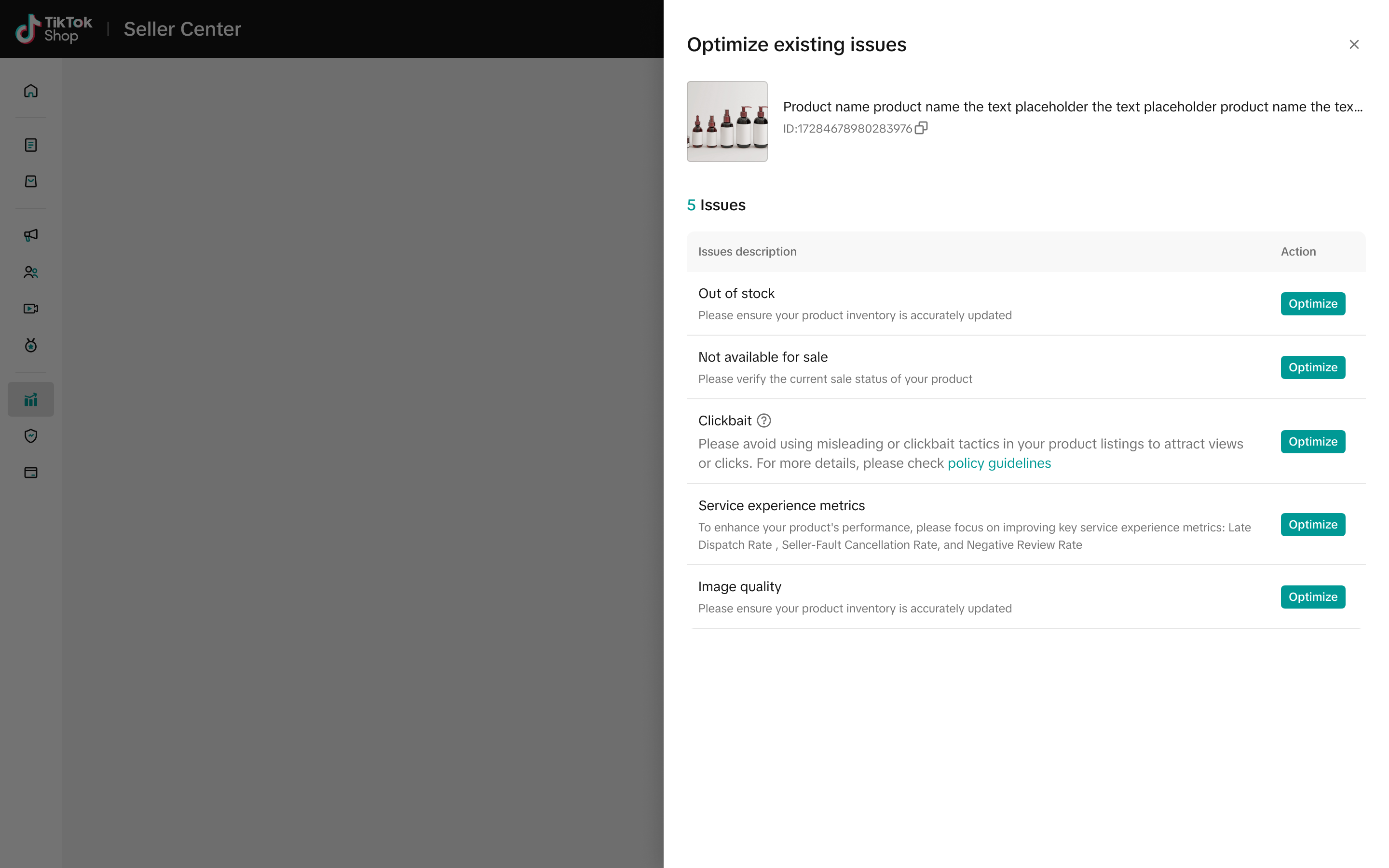Optimize the Out of stock issue

click(x=1312, y=304)
